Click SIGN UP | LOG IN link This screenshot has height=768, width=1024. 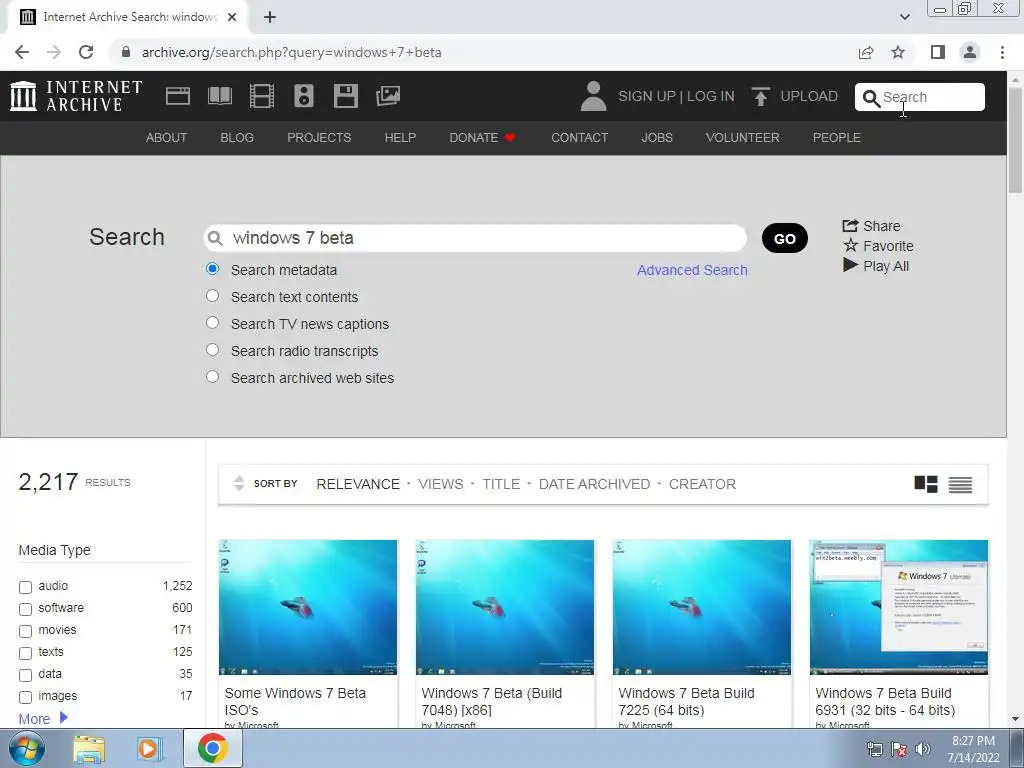pos(676,96)
